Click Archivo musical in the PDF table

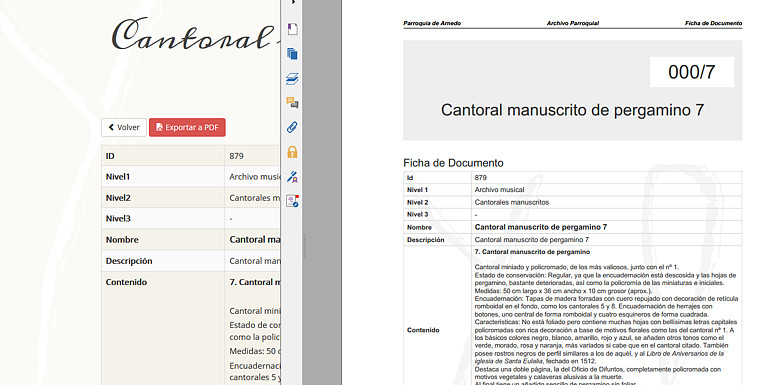tap(499, 190)
